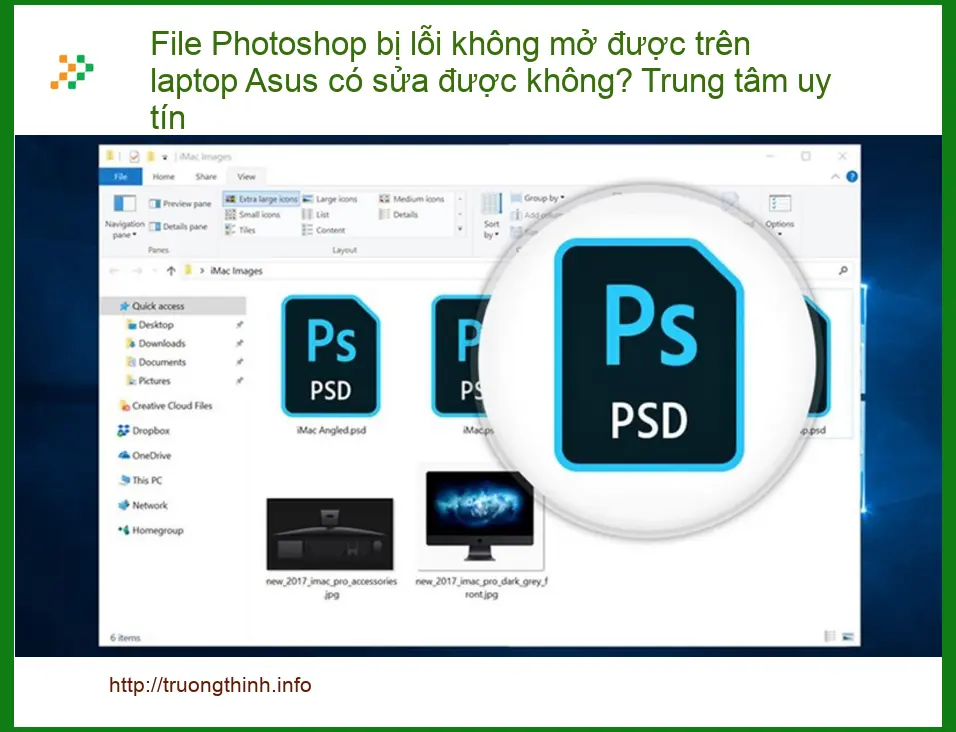Click the orange and green site logo
Image resolution: width=956 pixels, height=732 pixels.
click(x=72, y=72)
